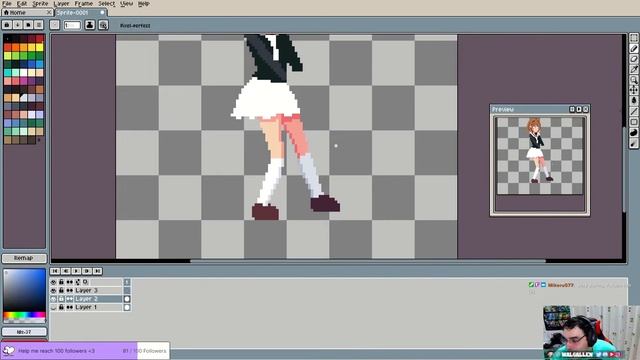Screen dimensions: 640x360
Task: Center the Preview window view
Action: click(572, 109)
